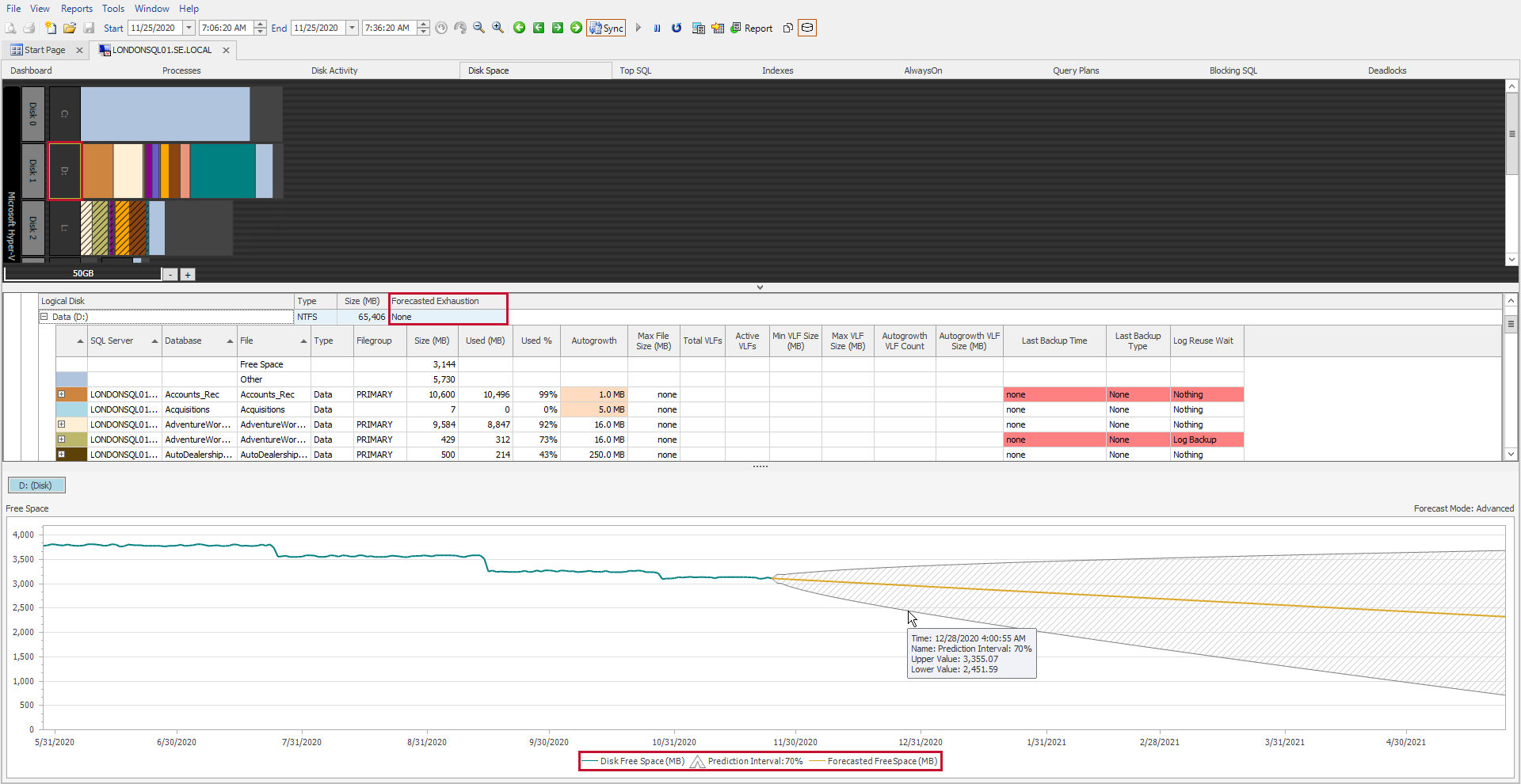Open the End date dropdown
1521x784 pixels.
[352, 28]
